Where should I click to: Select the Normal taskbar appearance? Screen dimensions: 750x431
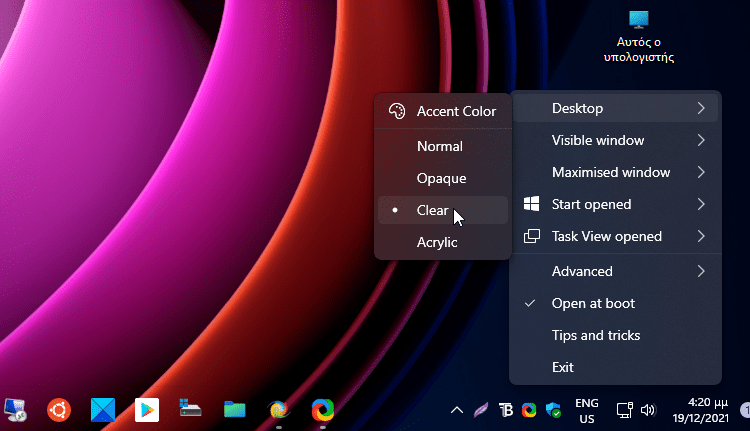tap(443, 146)
